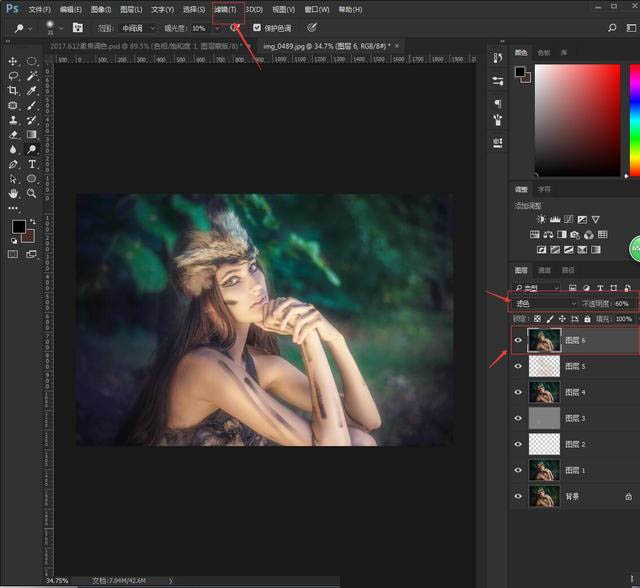640x588 pixels.
Task: Open the layer blend mode dropdown 滤色
Action: pyautogui.click(x=545, y=303)
